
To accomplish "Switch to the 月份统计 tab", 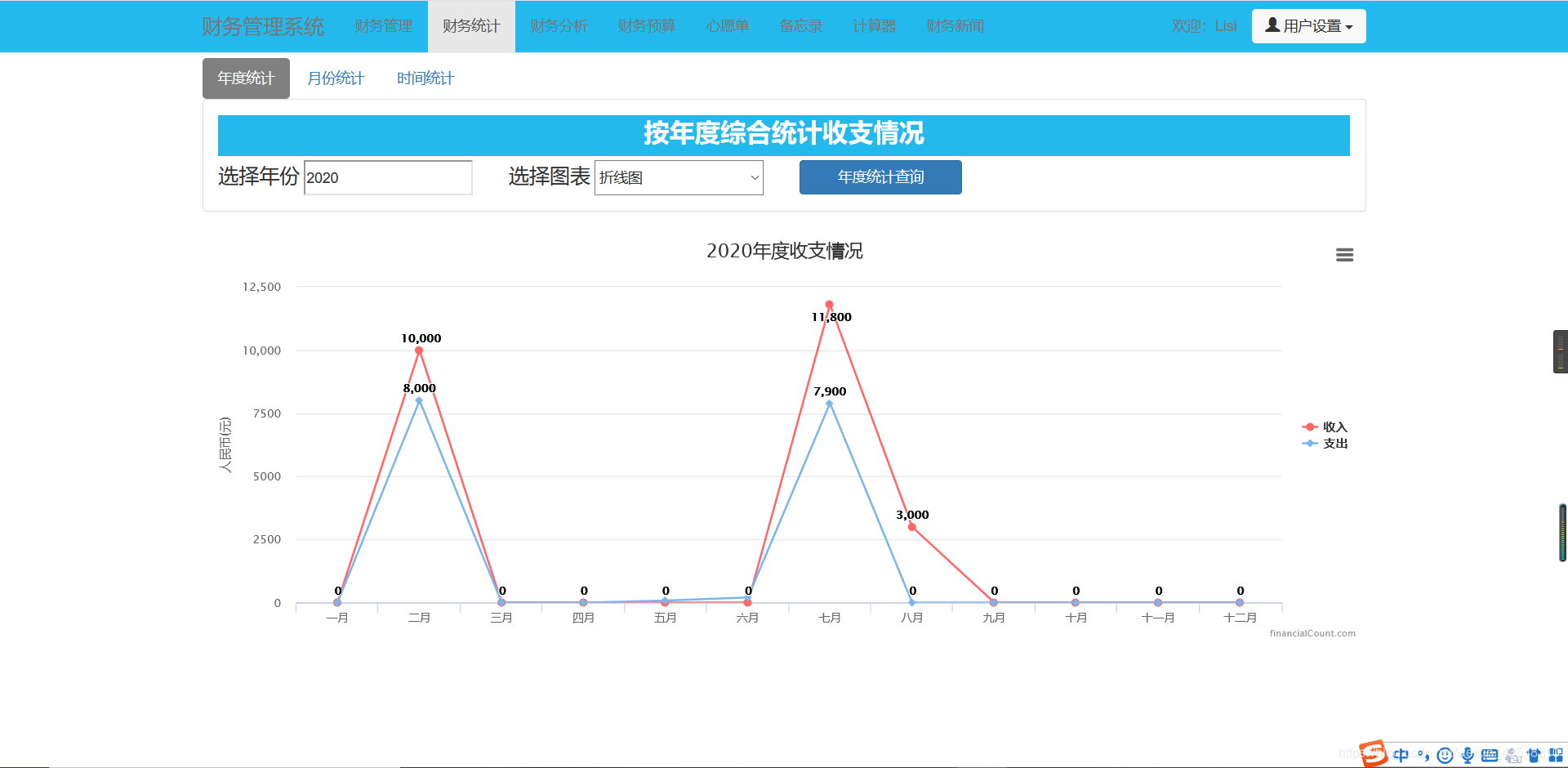I will click(x=336, y=78).
